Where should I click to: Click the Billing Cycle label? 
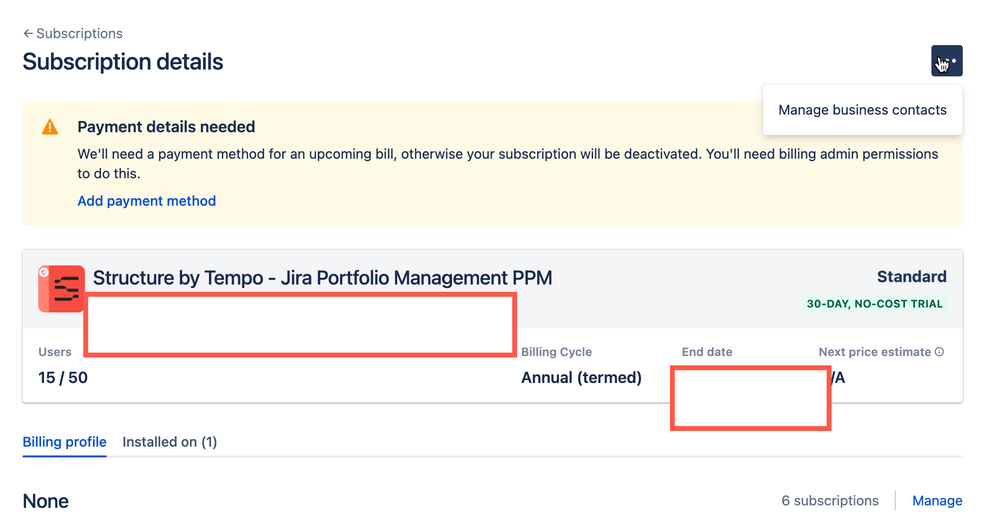[x=556, y=352]
